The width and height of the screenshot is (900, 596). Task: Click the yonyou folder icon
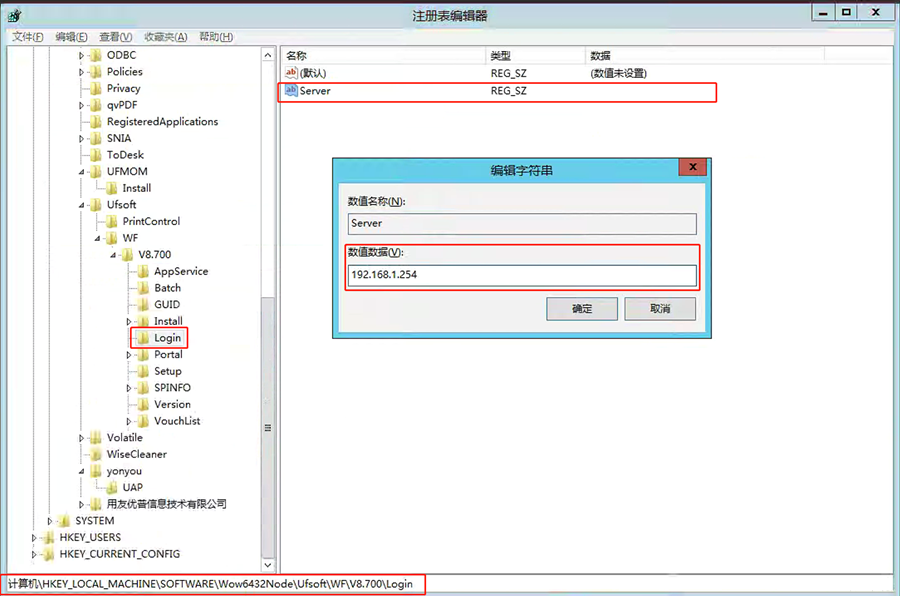click(96, 471)
